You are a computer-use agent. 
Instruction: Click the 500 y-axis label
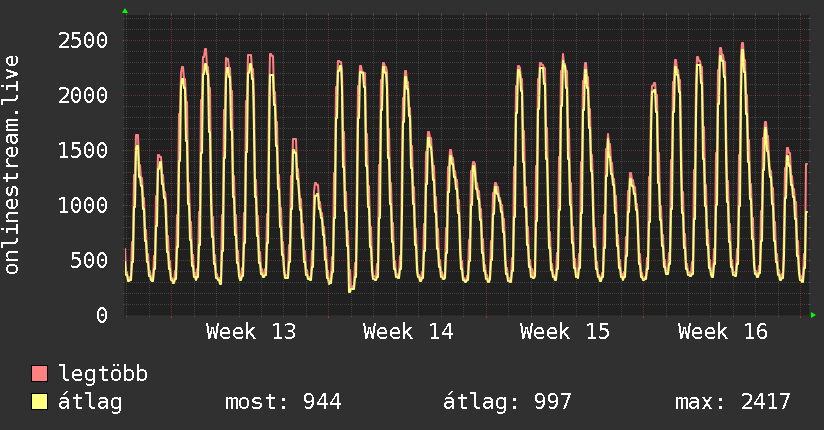pos(89,260)
